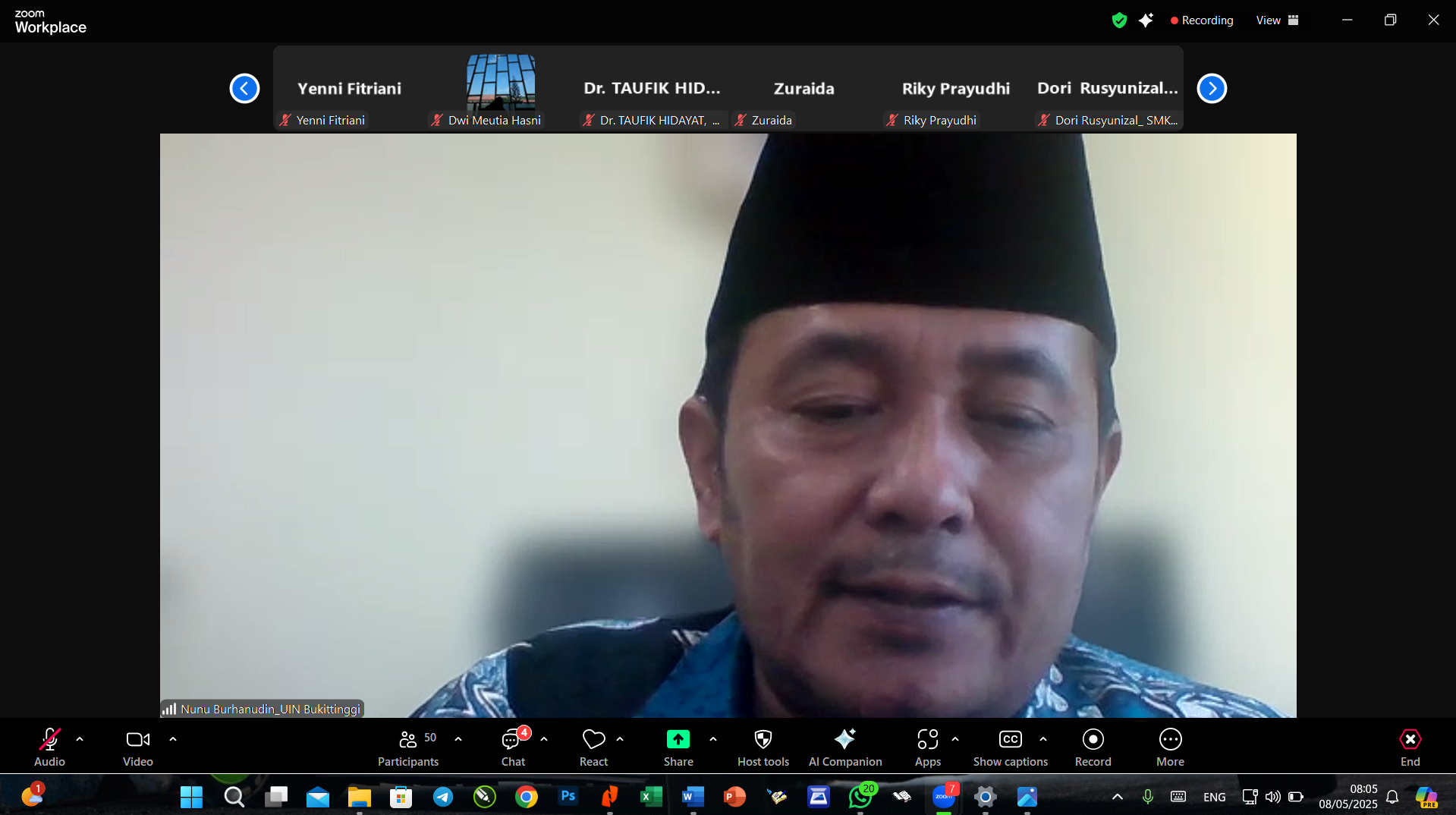Click the red End meeting button
This screenshot has width=1456, height=815.
[x=1410, y=747]
